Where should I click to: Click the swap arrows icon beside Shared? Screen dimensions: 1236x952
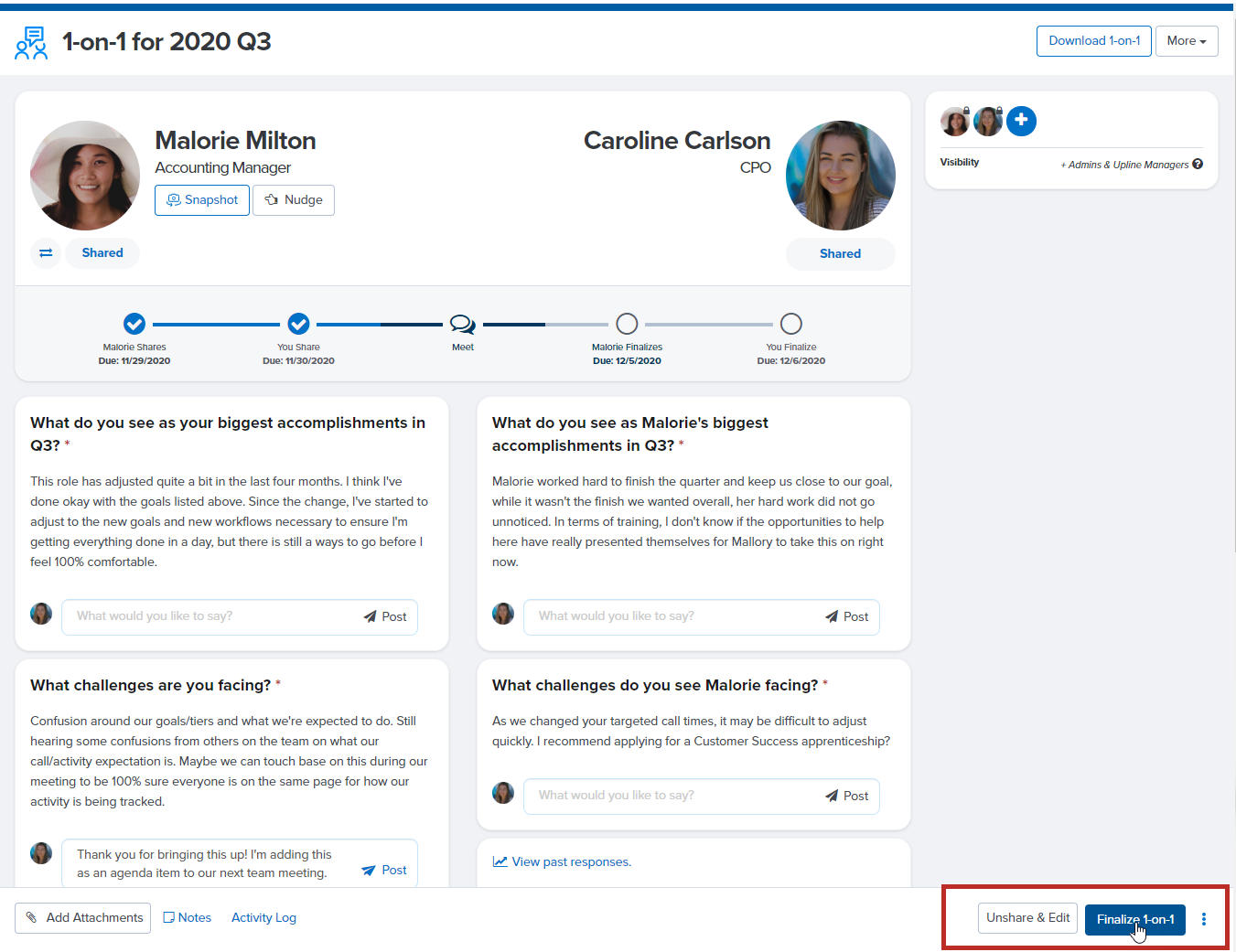(x=46, y=253)
